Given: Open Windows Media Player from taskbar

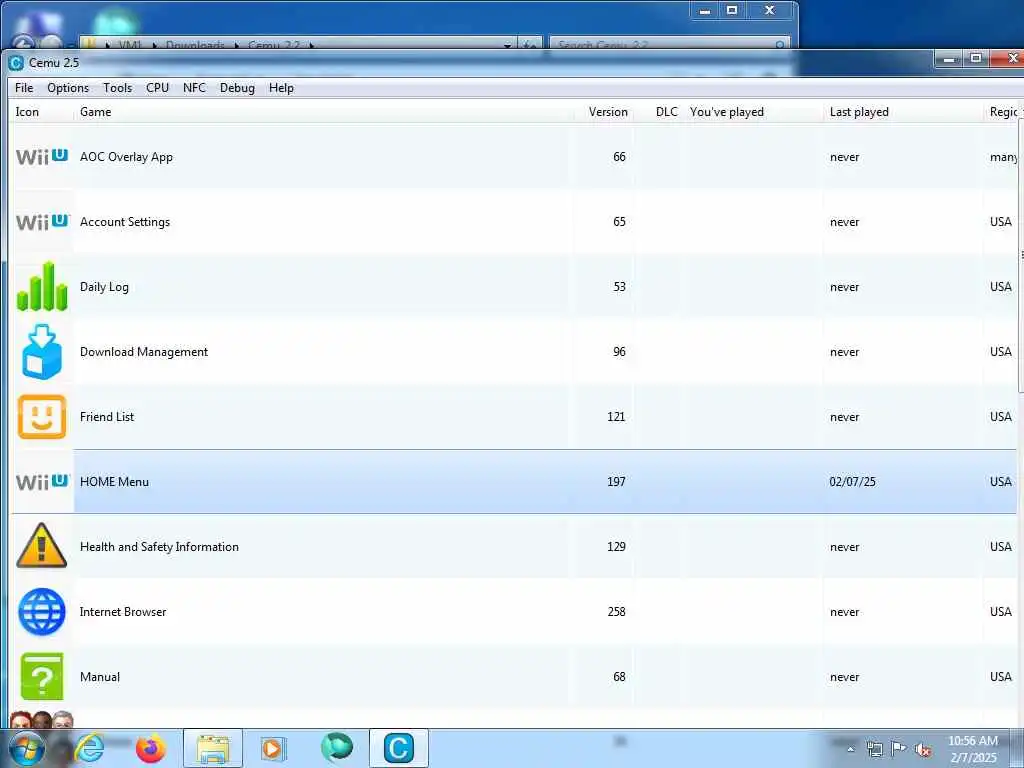Looking at the screenshot, I should pyautogui.click(x=272, y=748).
